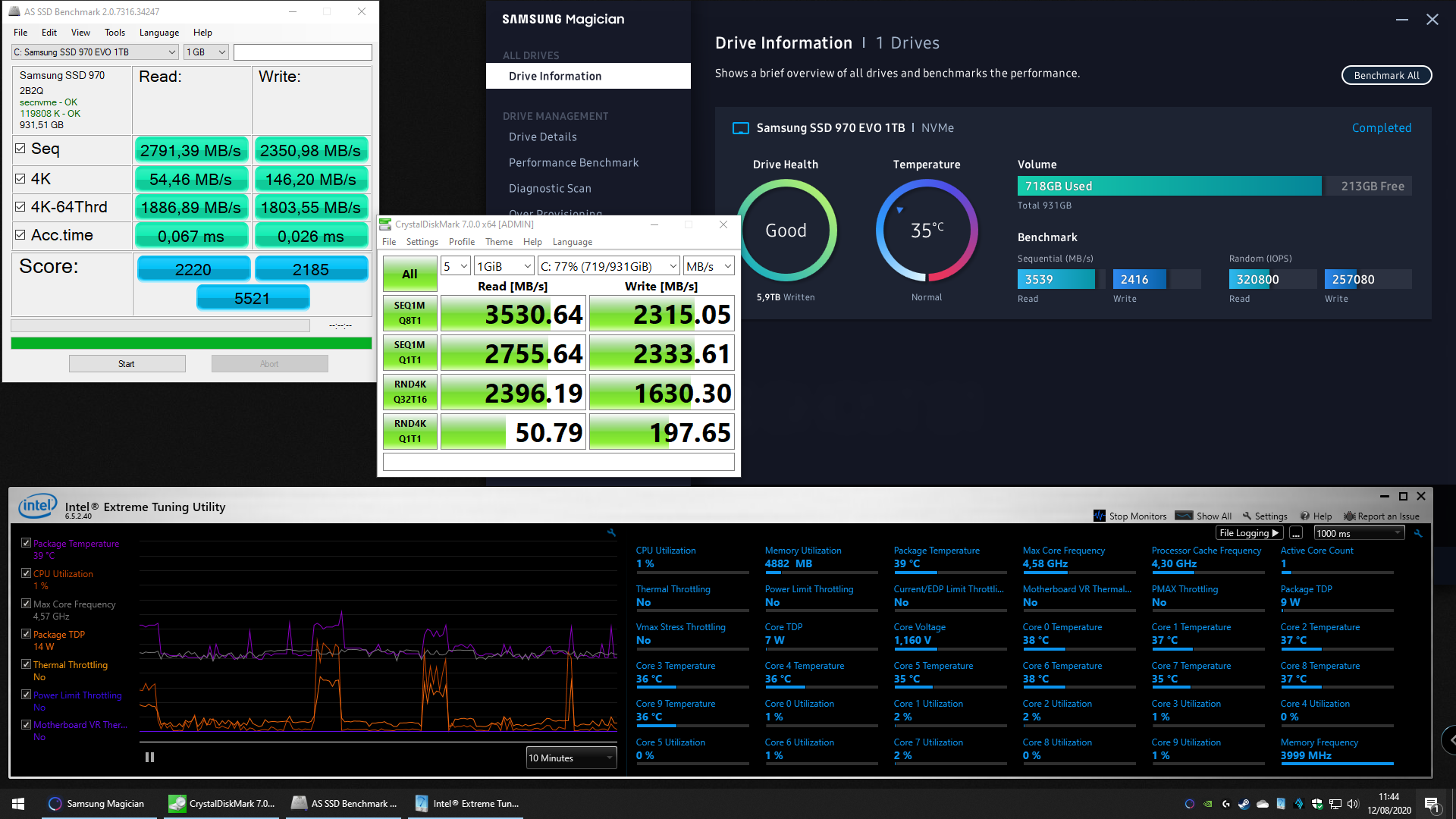
Task: Open the 1000 ms polling interval dropdown
Action: tap(1358, 533)
